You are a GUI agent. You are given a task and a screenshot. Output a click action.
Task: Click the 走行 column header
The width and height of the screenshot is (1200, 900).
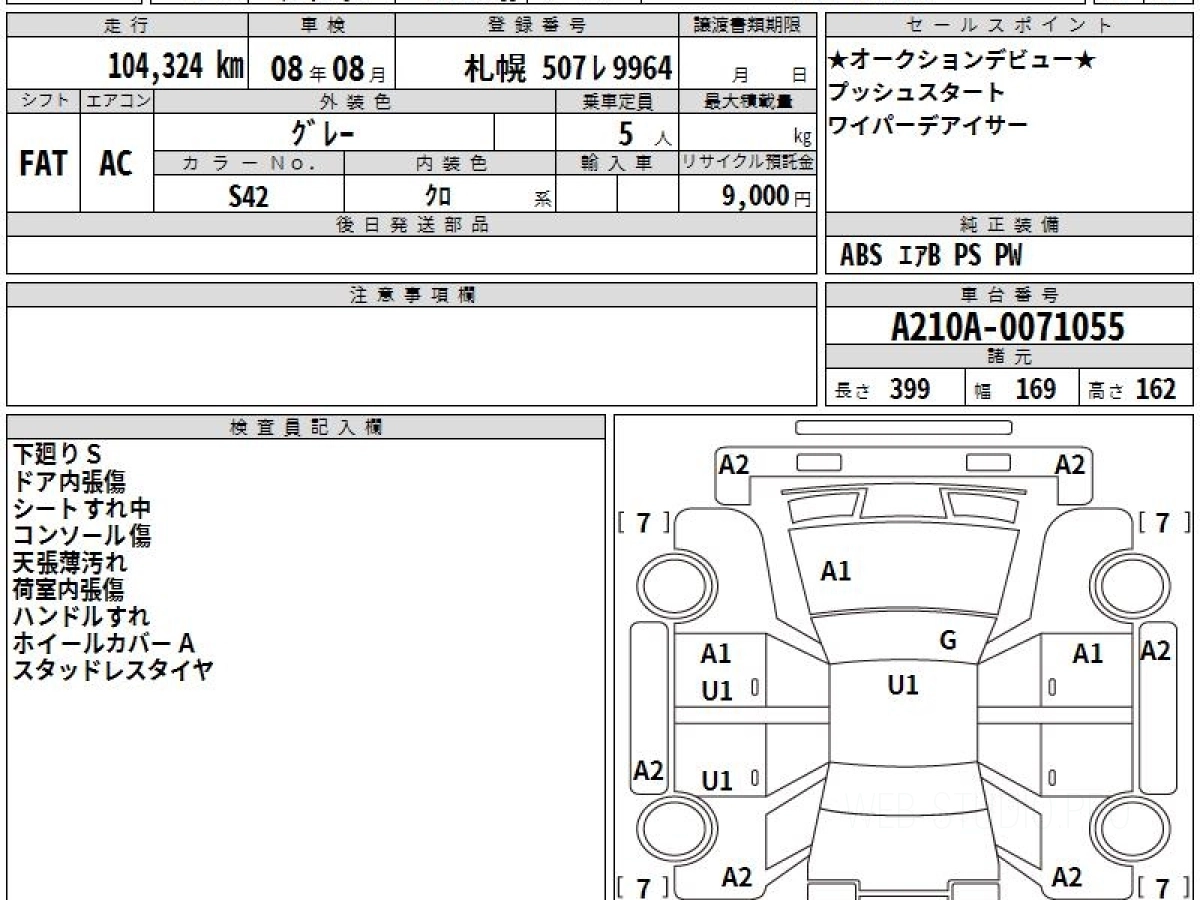click(x=126, y=26)
